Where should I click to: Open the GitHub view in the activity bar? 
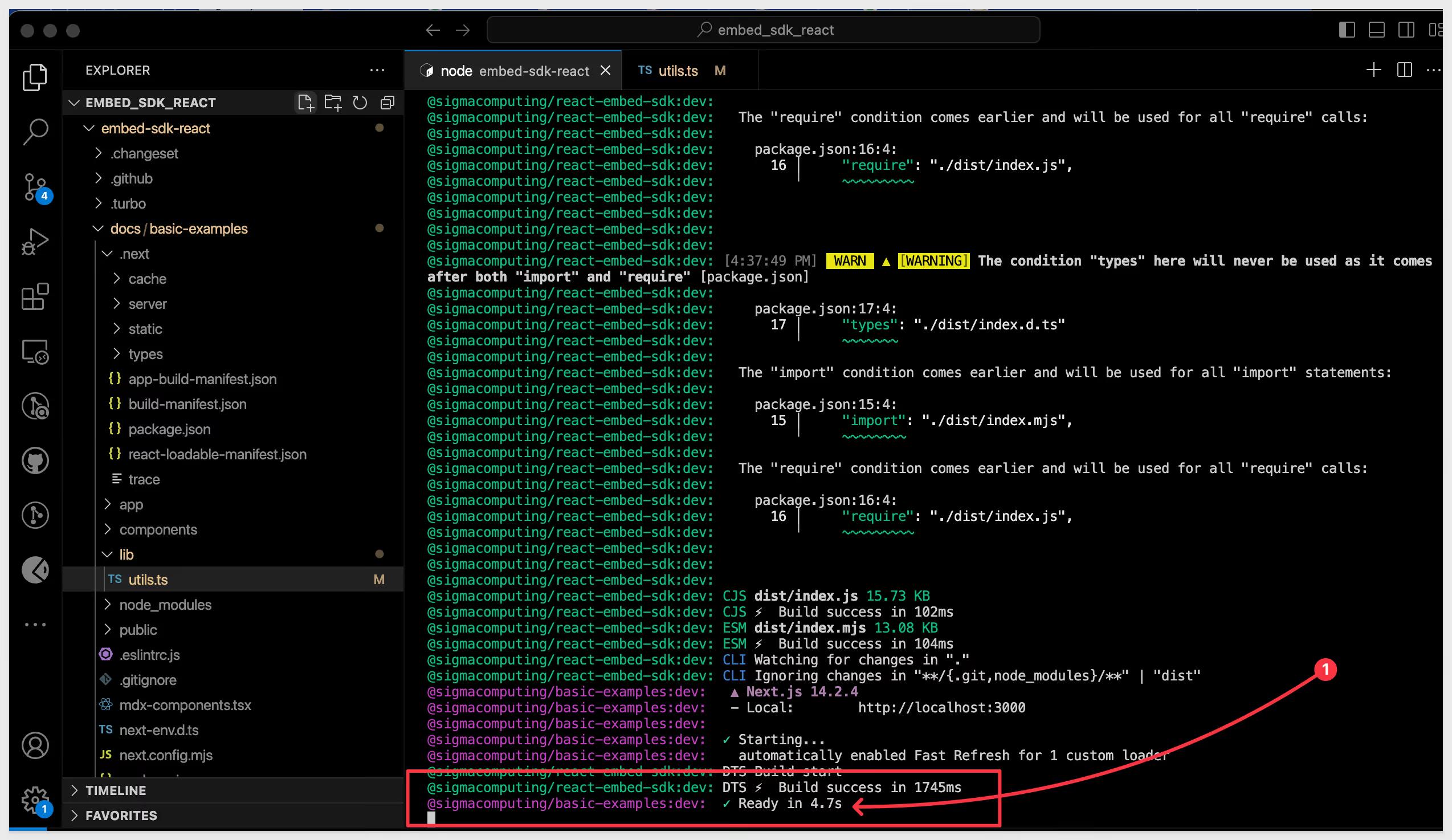click(35, 460)
